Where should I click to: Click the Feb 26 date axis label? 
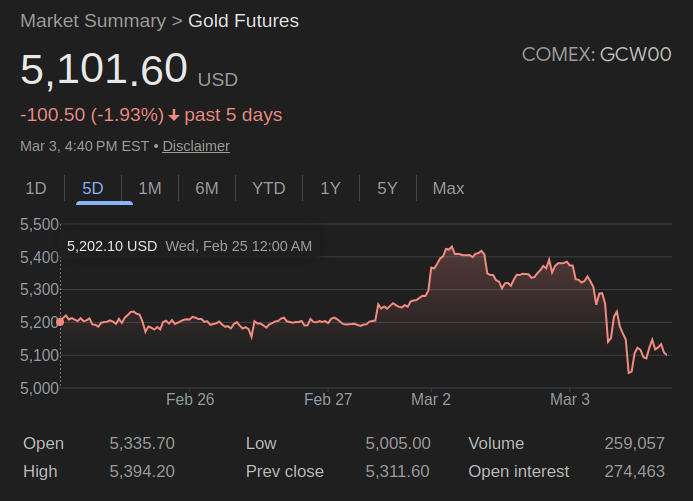[190, 400]
